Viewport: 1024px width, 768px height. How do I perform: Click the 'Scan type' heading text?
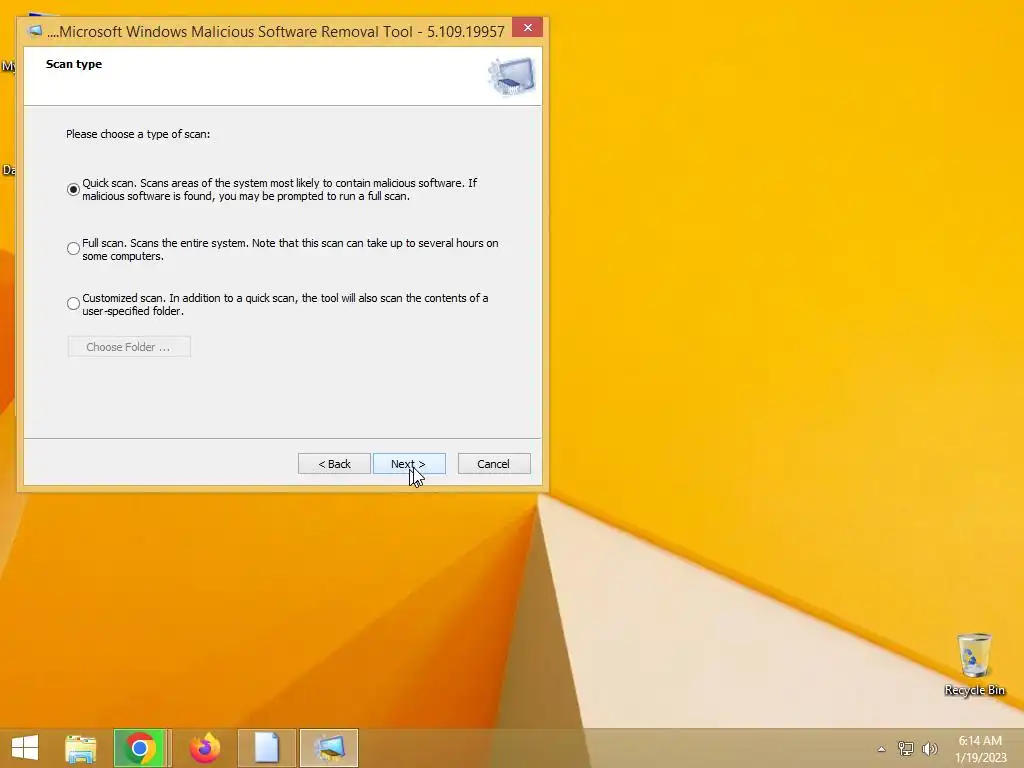[74, 64]
